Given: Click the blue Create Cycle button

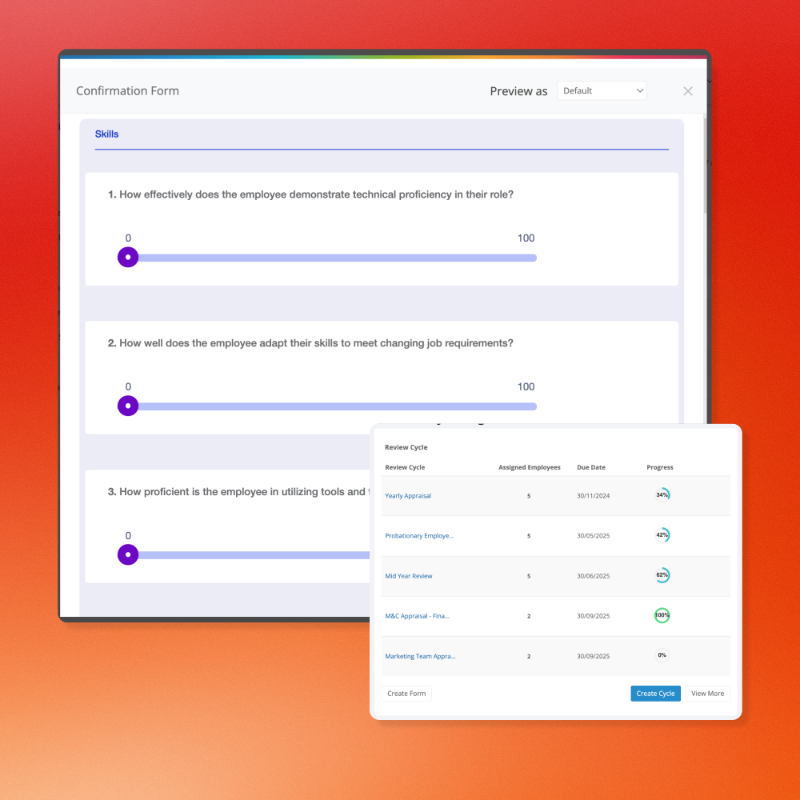Looking at the screenshot, I should (x=656, y=693).
